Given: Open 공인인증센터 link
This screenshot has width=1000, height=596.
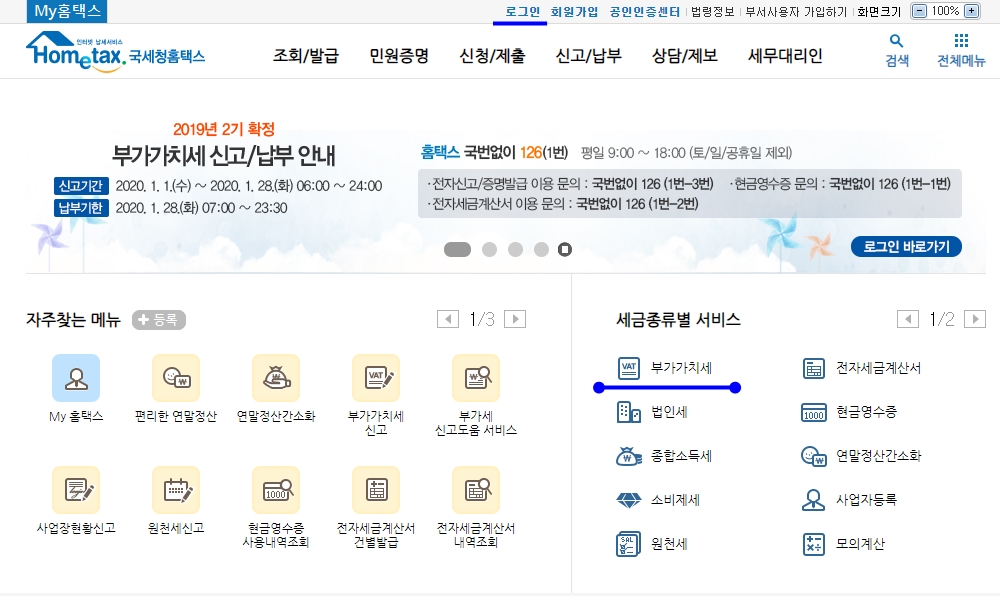Looking at the screenshot, I should (x=645, y=11).
